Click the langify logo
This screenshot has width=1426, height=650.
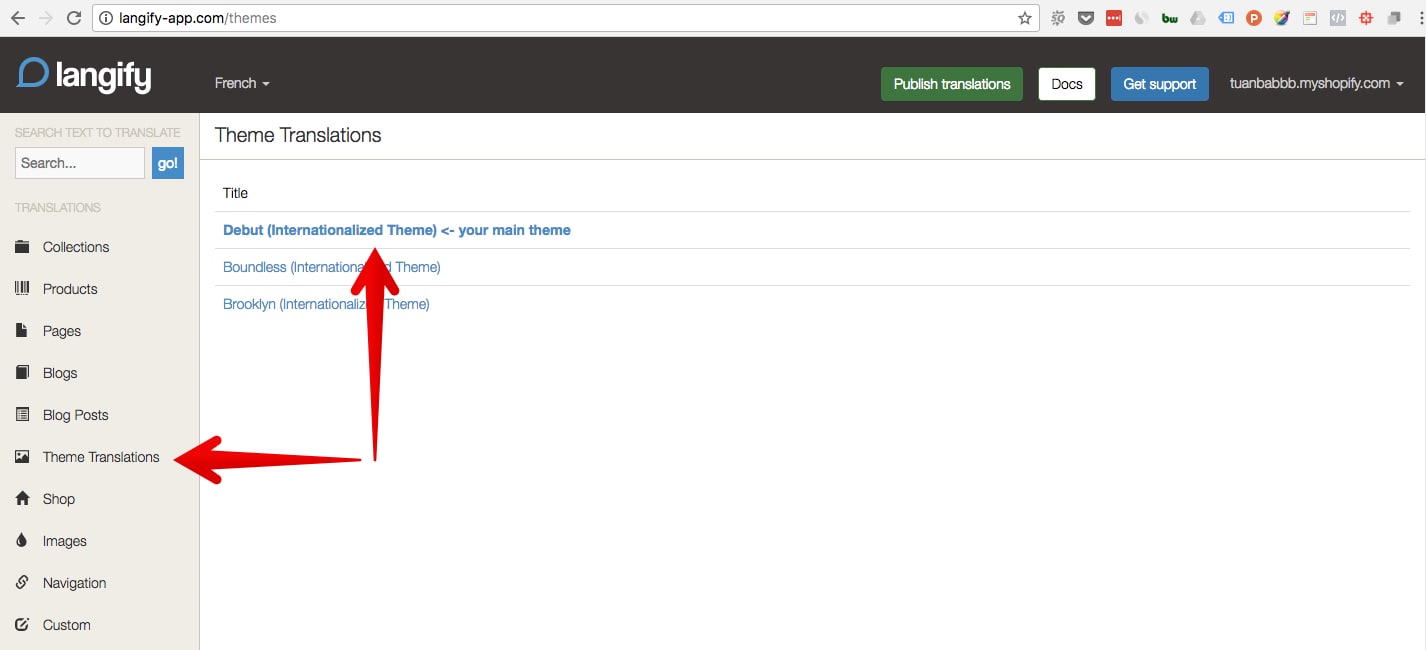[85, 75]
